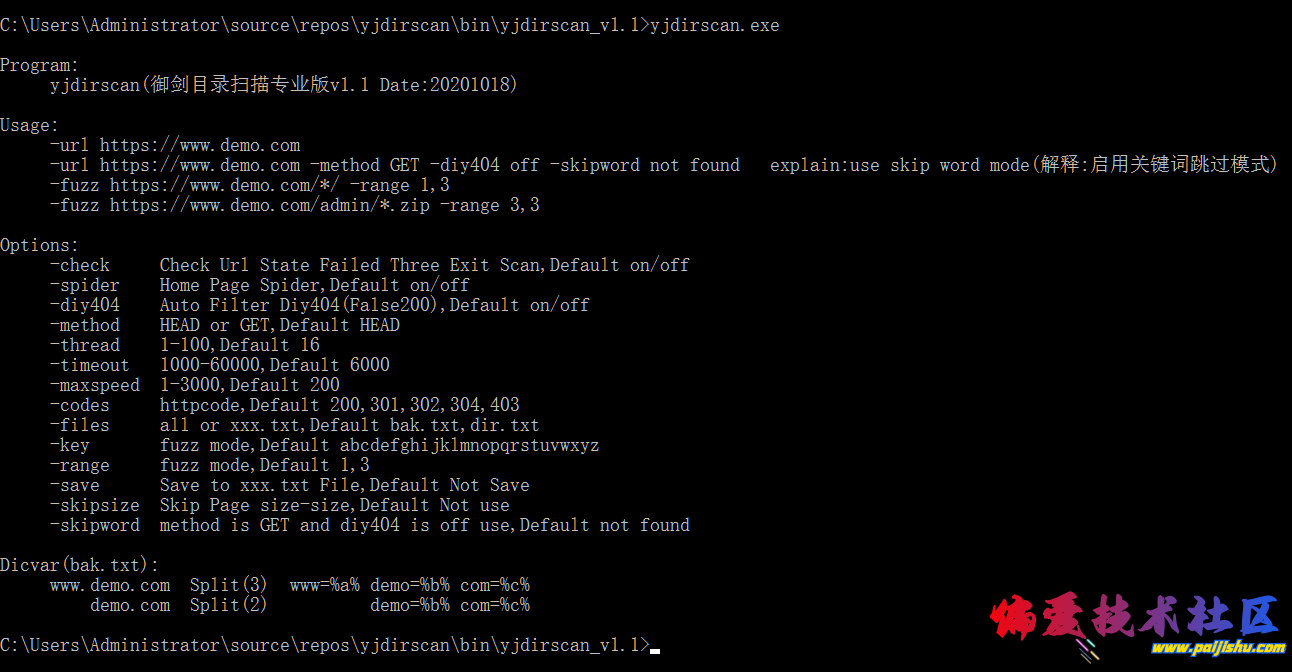Click the "Usage:" heading
This screenshot has height=672, width=1292.
tap(29, 125)
